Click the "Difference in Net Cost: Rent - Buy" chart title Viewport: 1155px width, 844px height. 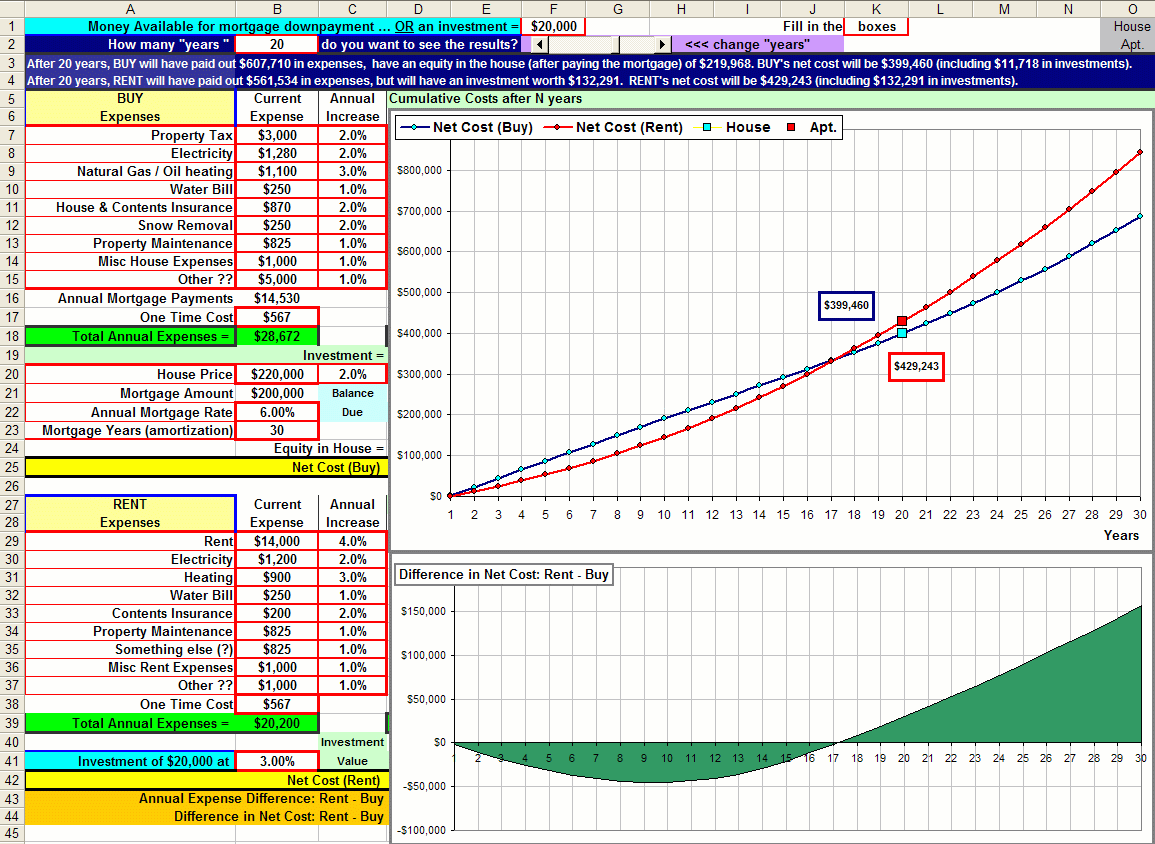[x=504, y=574]
